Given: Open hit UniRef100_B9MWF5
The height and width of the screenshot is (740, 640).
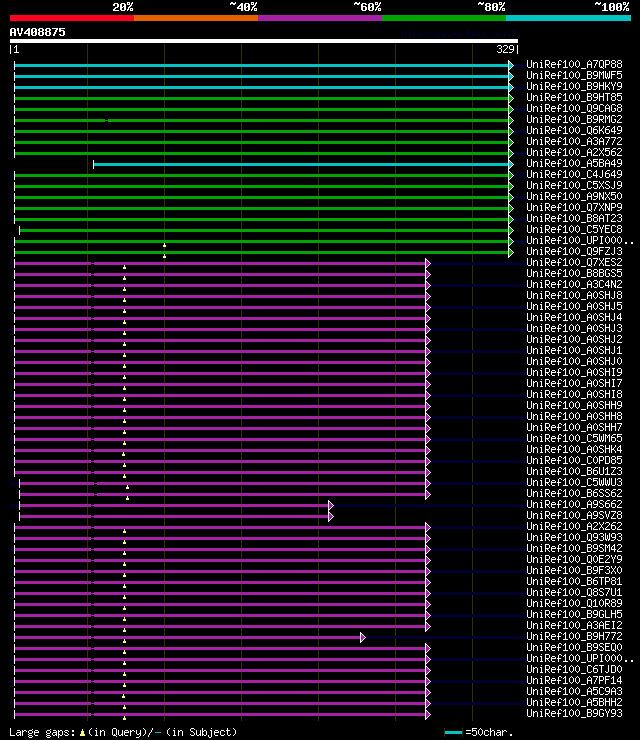Looking at the screenshot, I should click(574, 75).
